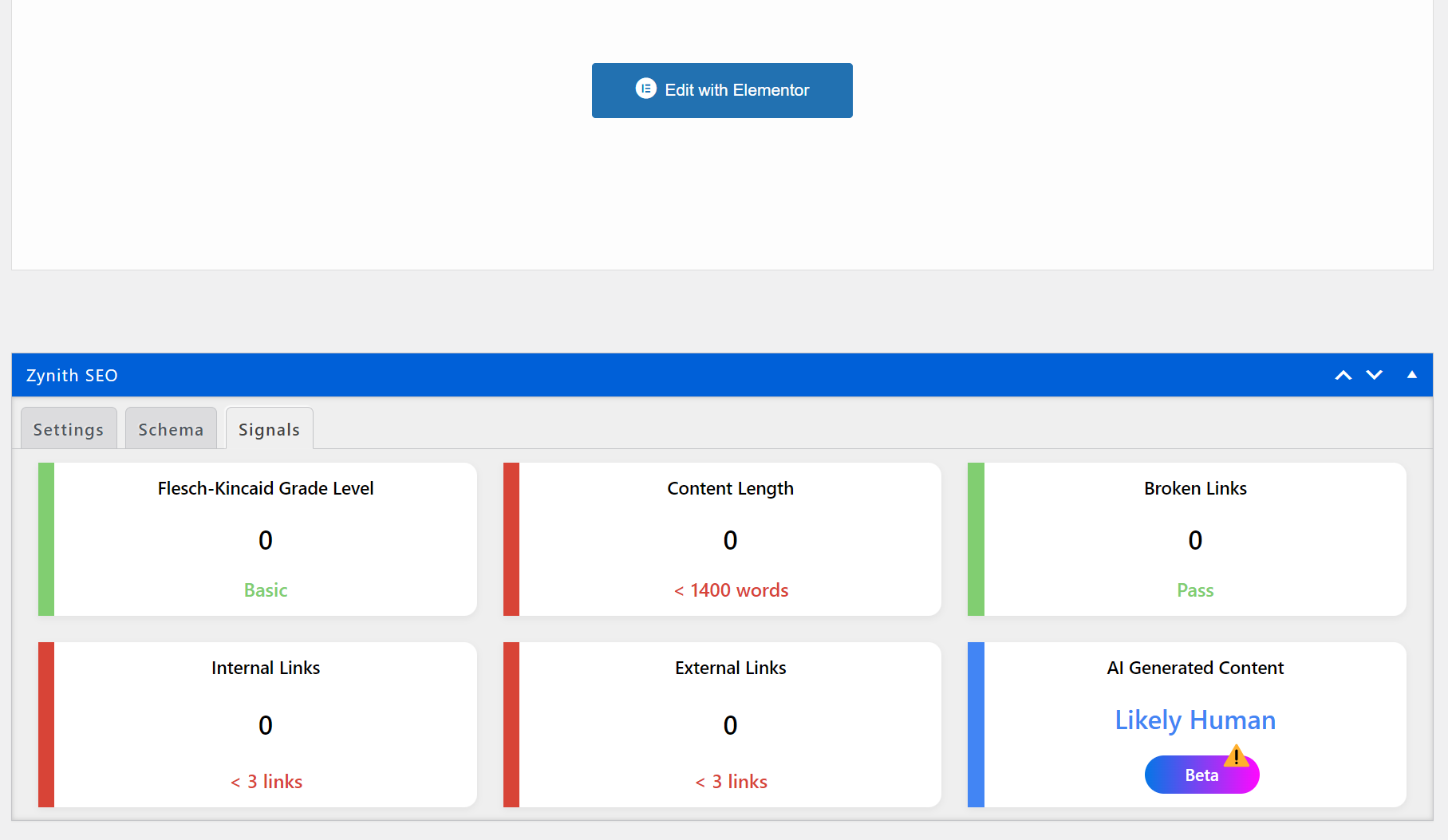Click the Content Length card heading
1448x840 pixels.
(x=731, y=488)
